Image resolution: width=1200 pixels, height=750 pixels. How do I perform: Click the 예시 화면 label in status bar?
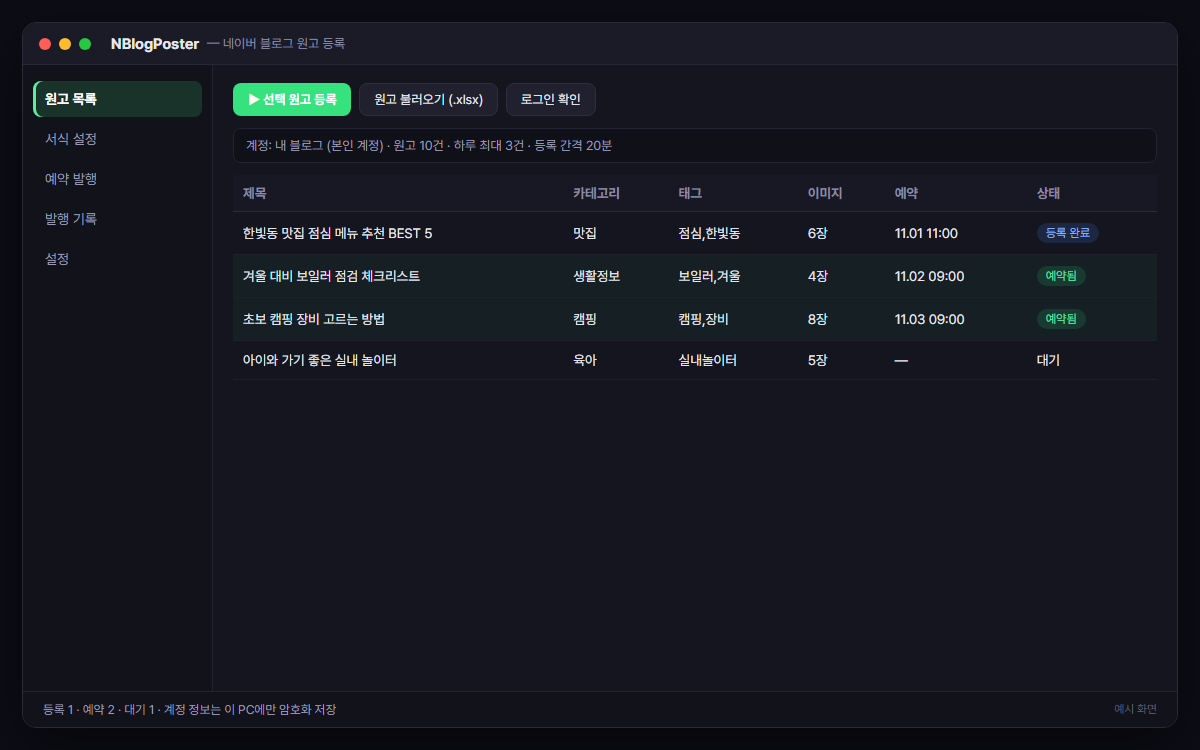1136,709
